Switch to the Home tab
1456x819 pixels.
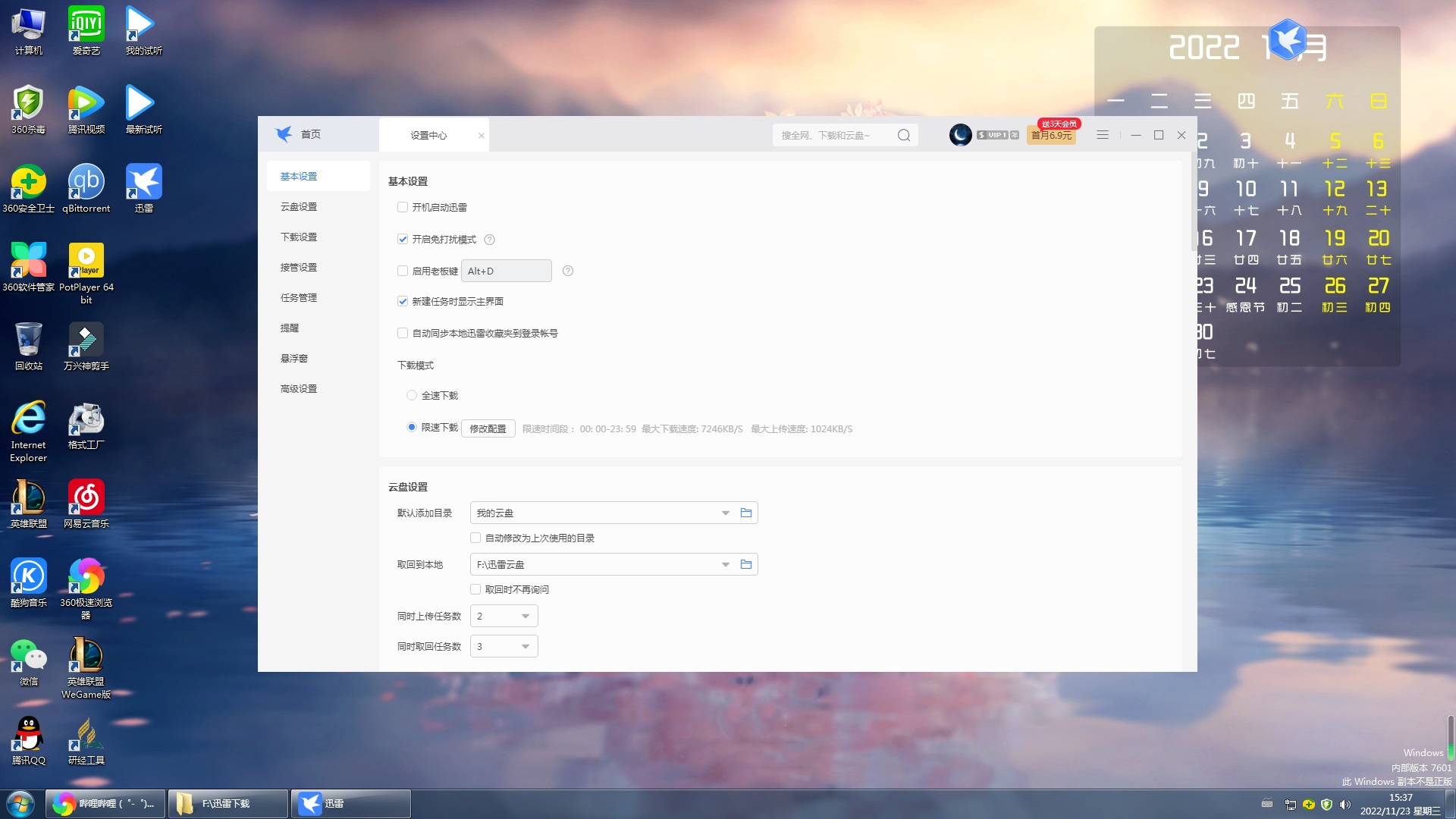click(310, 134)
